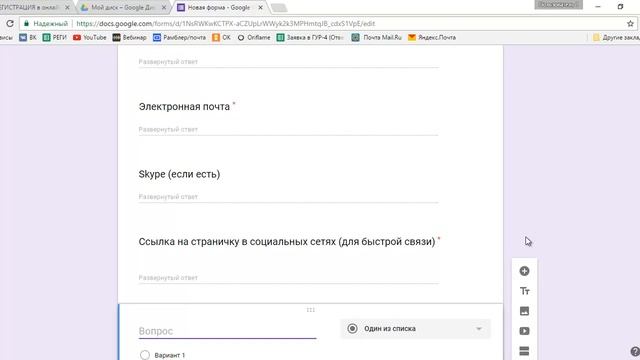Insert an image via sidebar icon
Image resolution: width=640 pixels, height=360 pixels.
click(524, 311)
